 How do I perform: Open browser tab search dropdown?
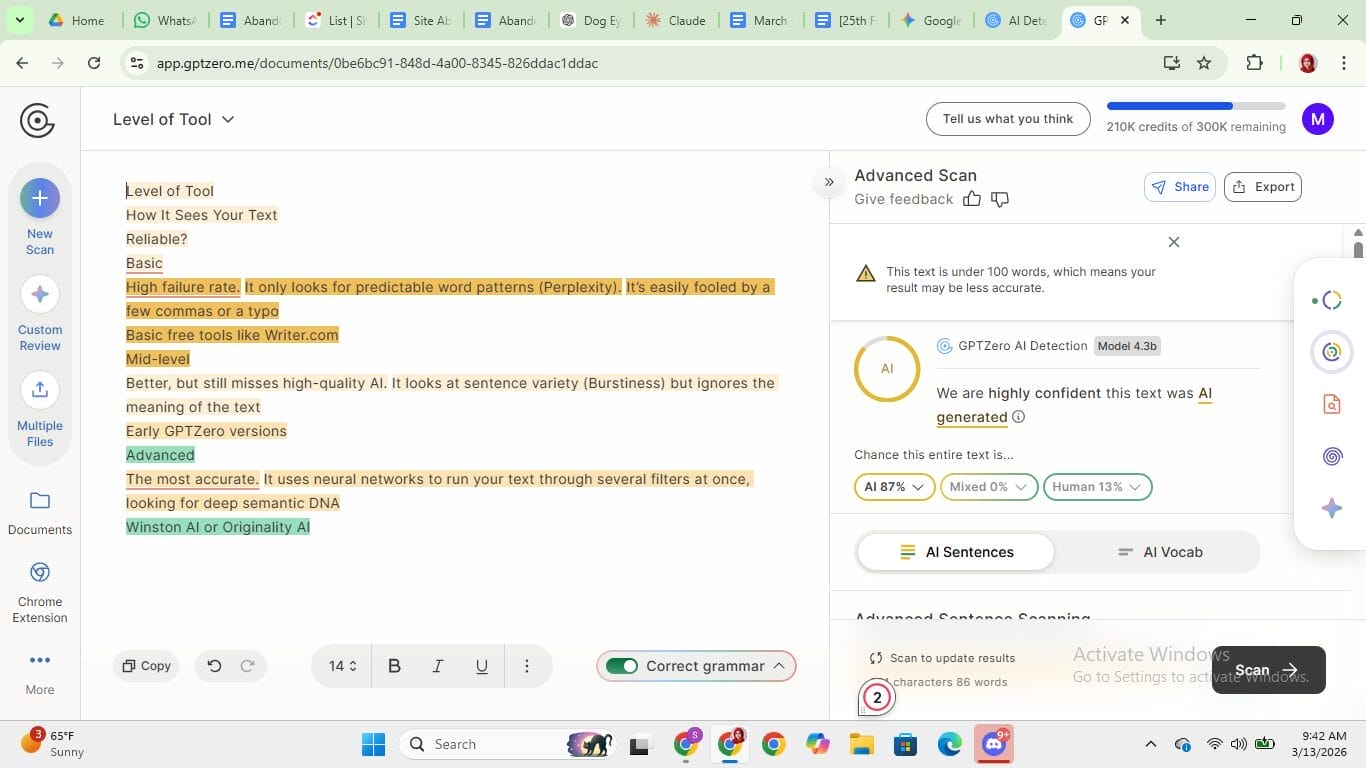point(19,20)
